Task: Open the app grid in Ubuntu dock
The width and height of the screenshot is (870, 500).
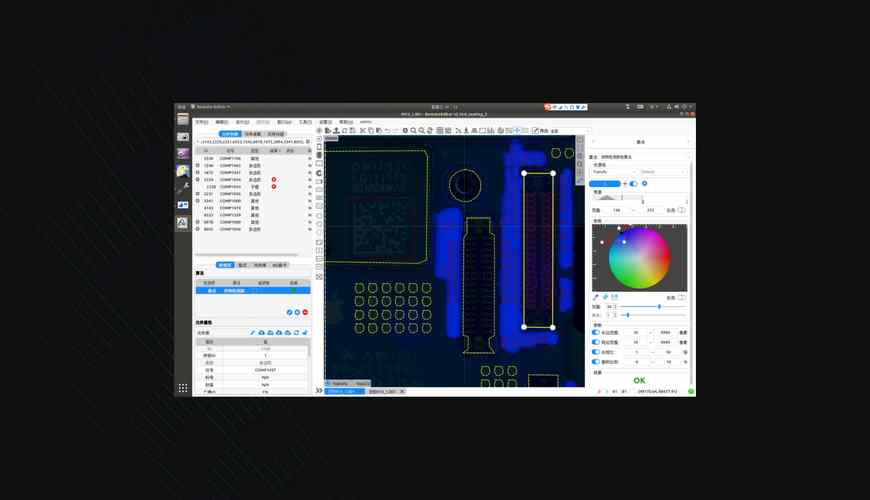Action: pyautogui.click(x=183, y=387)
